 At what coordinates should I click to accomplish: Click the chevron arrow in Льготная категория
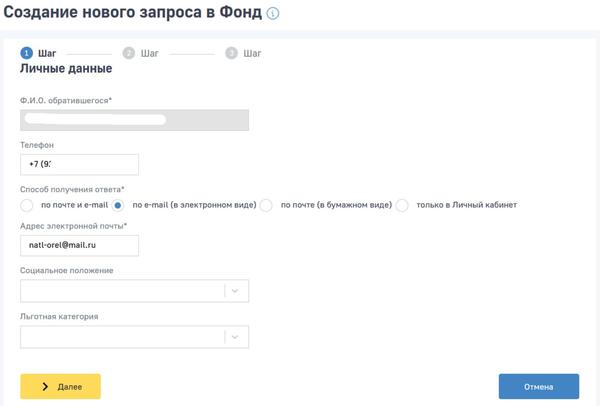236,338
